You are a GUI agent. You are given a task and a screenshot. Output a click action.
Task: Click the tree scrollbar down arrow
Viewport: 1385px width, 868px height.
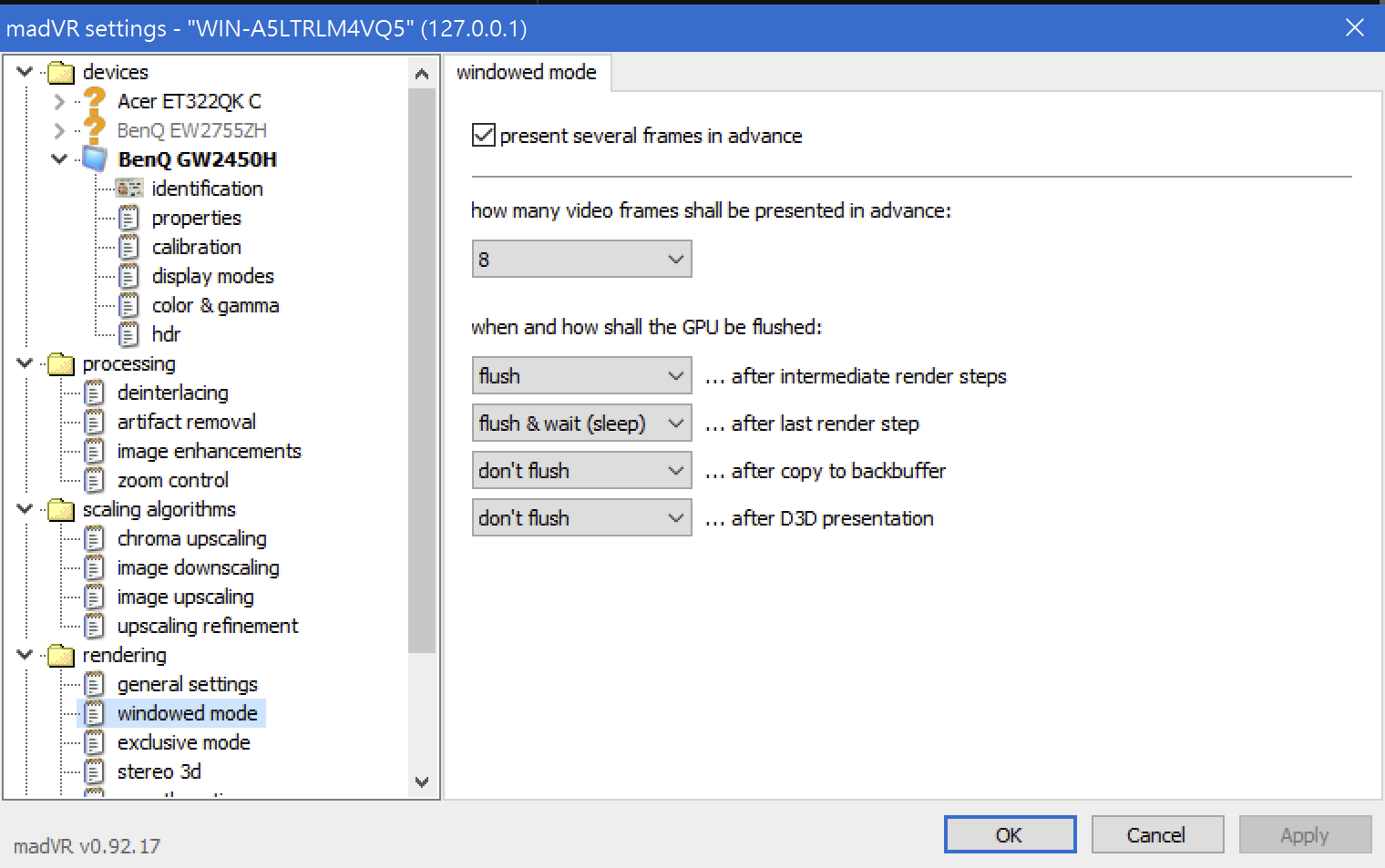tap(421, 781)
